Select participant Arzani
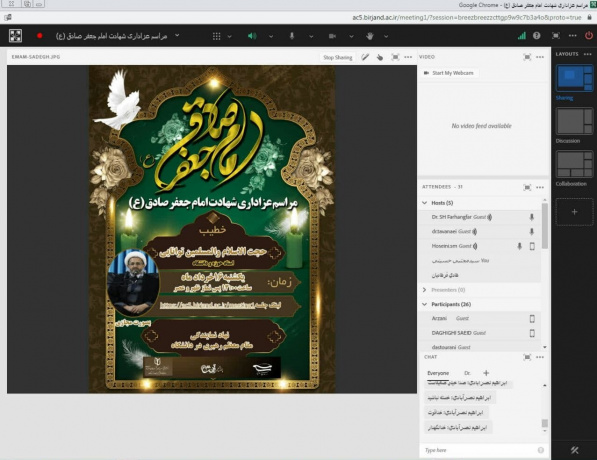Screen dimensions: 597x460 click(x=480, y=318)
